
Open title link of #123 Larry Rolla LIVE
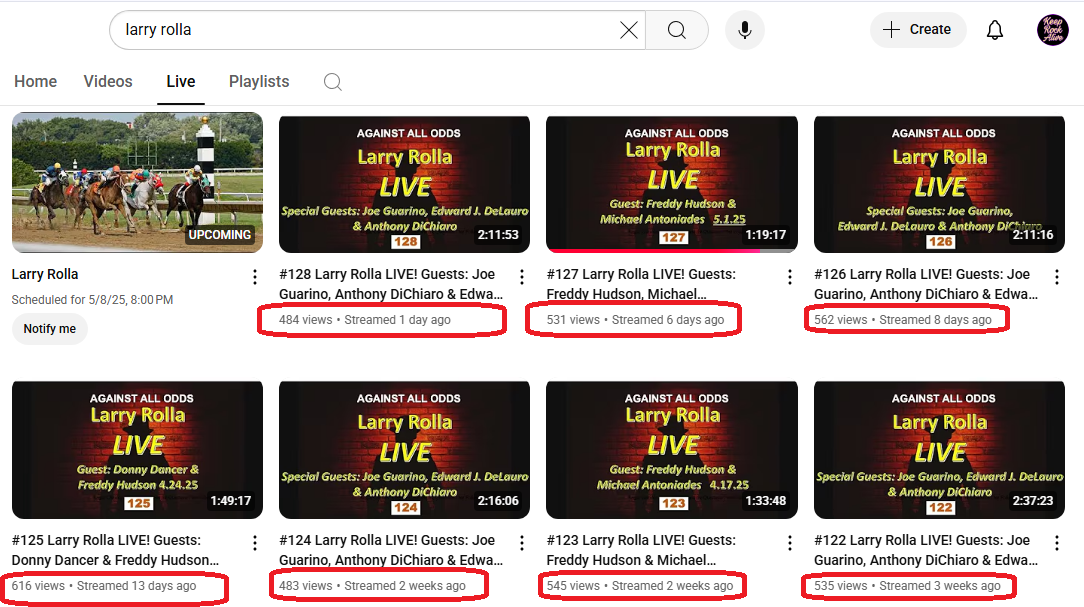(641, 550)
